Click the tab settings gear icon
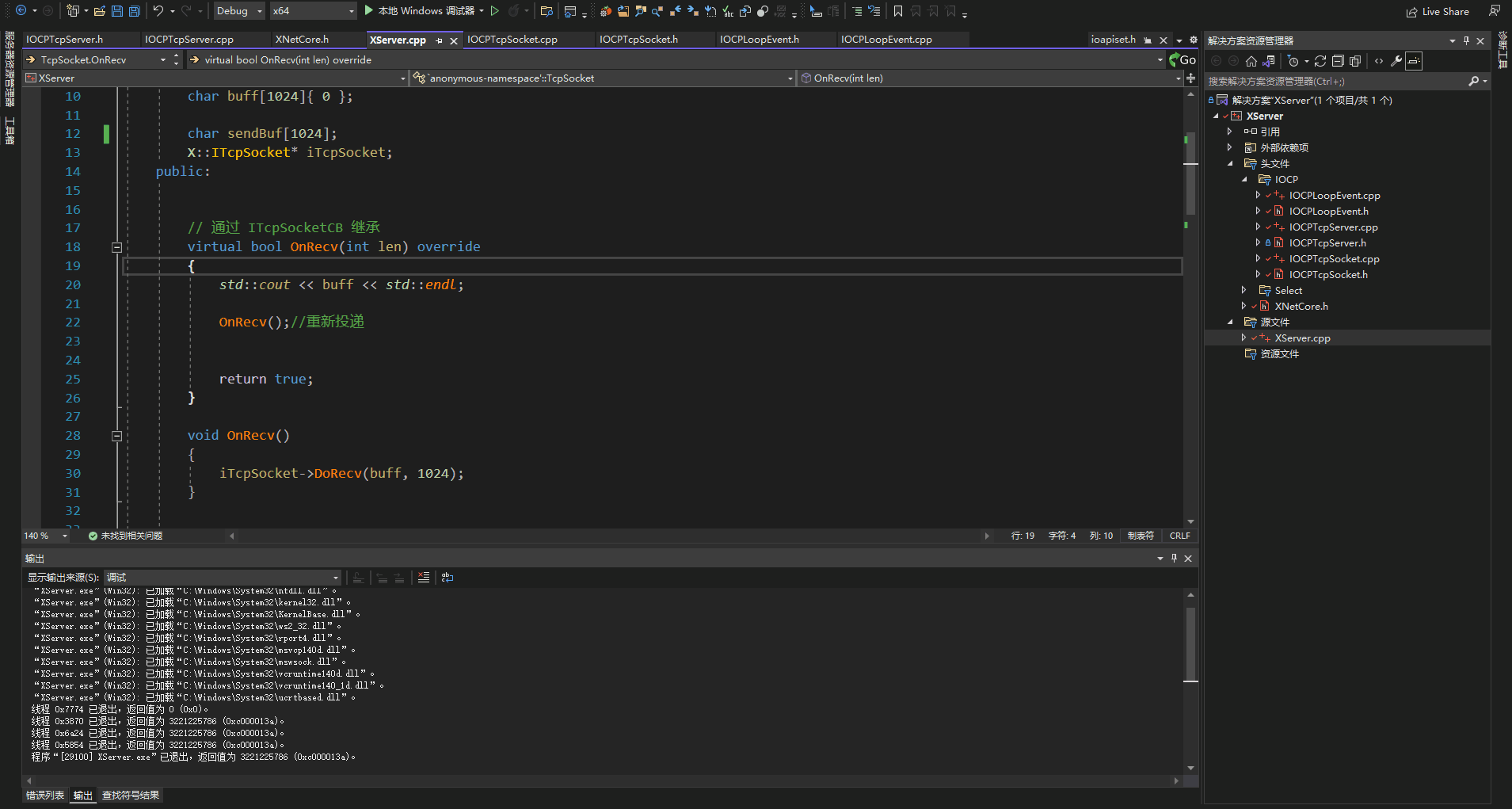Viewport: 1512px width, 809px height. click(1194, 40)
